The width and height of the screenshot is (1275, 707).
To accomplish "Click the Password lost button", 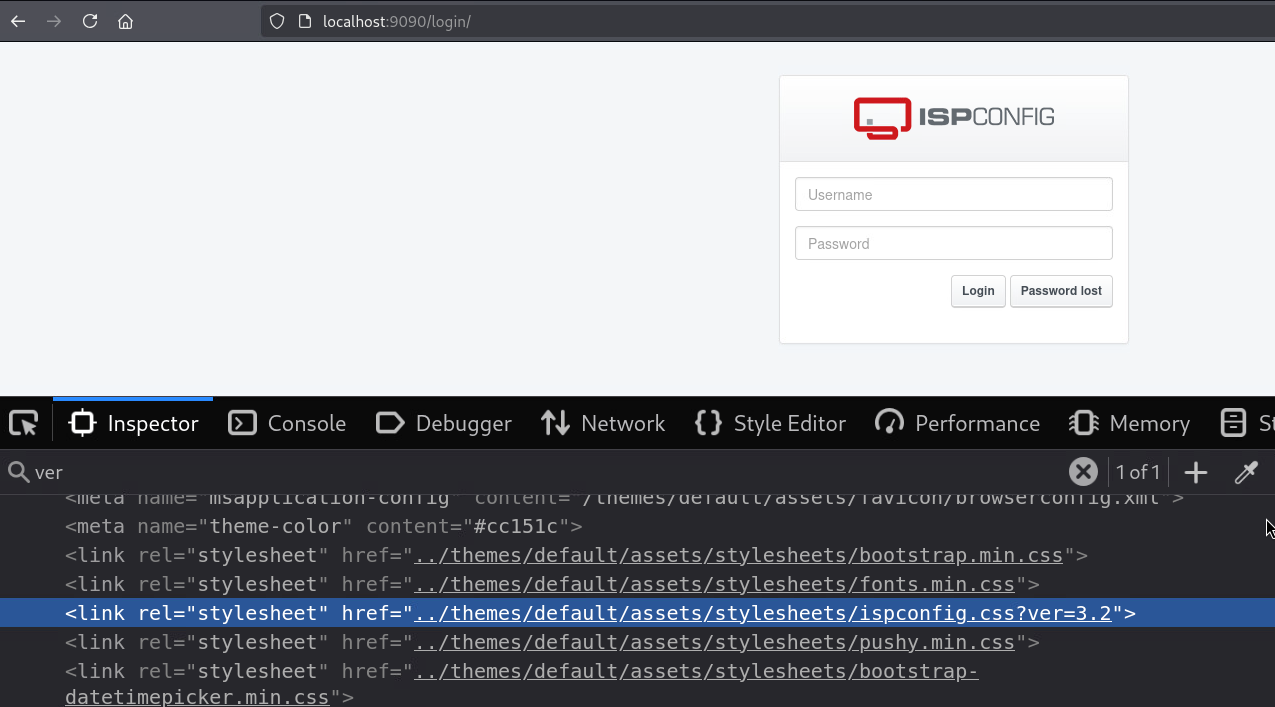I will 1061,291.
